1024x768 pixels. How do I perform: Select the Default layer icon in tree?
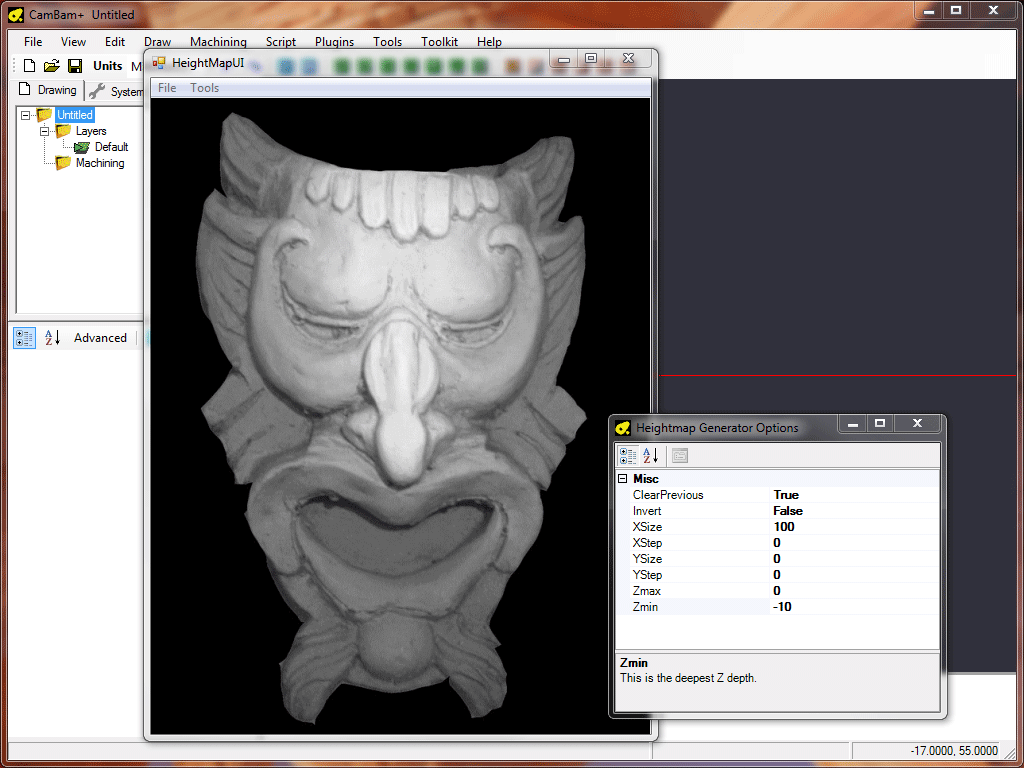81,147
